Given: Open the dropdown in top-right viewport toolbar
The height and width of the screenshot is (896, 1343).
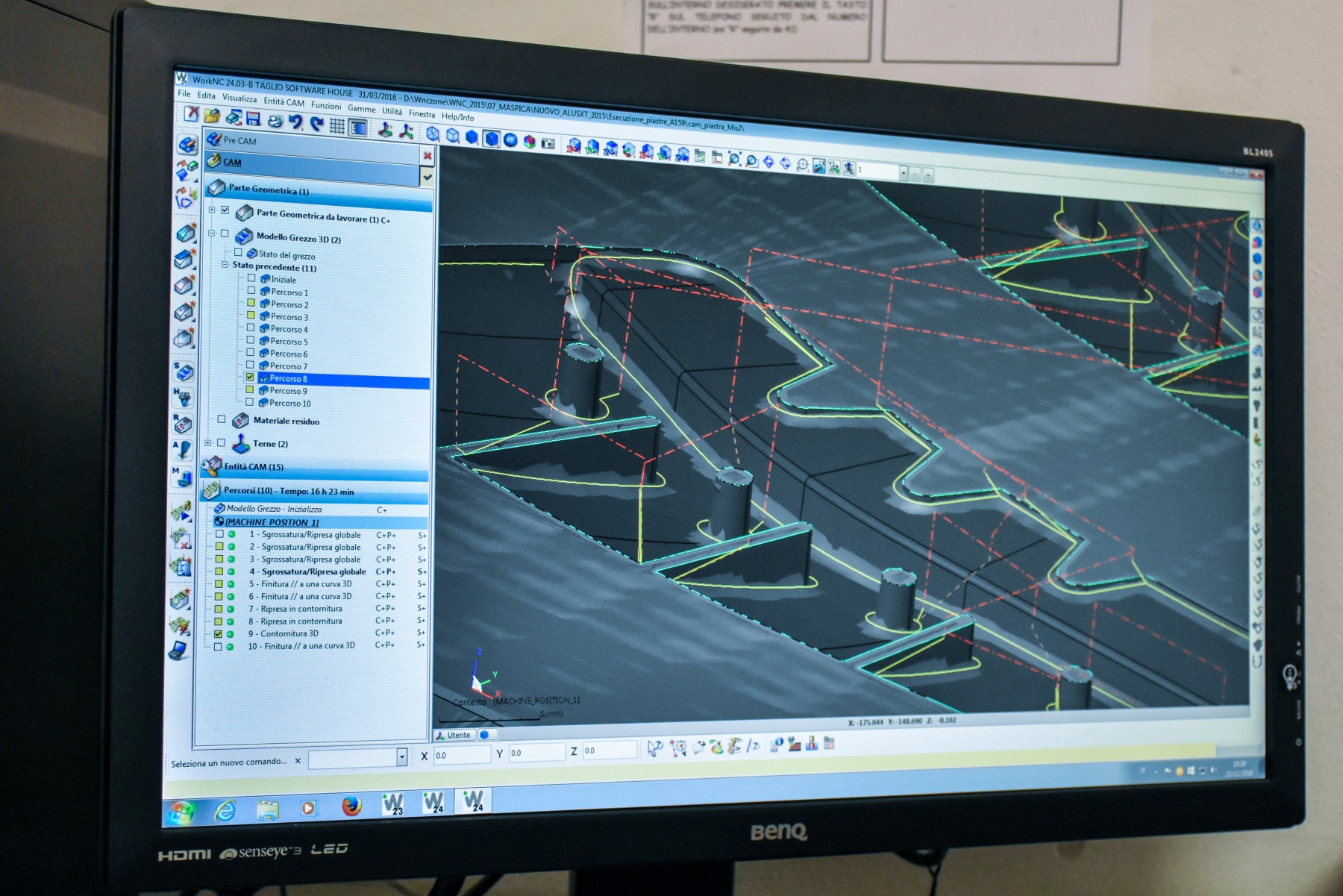Looking at the screenshot, I should coord(903,173).
